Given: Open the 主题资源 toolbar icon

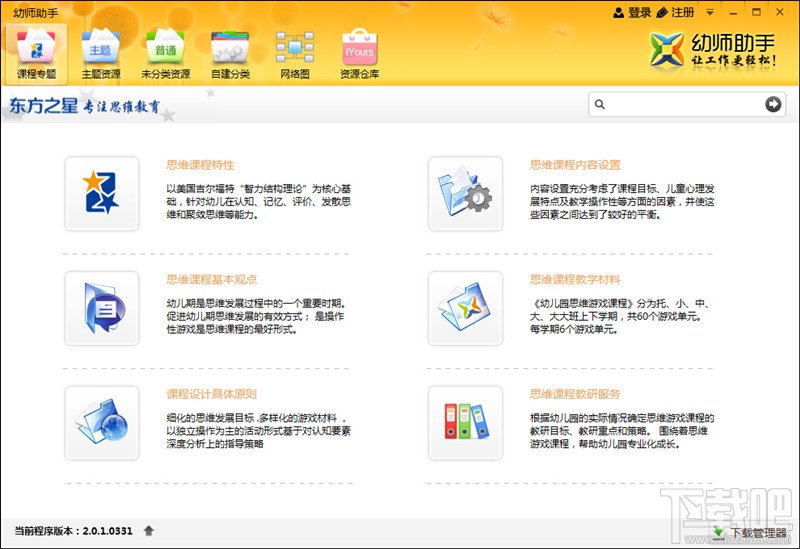Looking at the screenshot, I should (101, 54).
